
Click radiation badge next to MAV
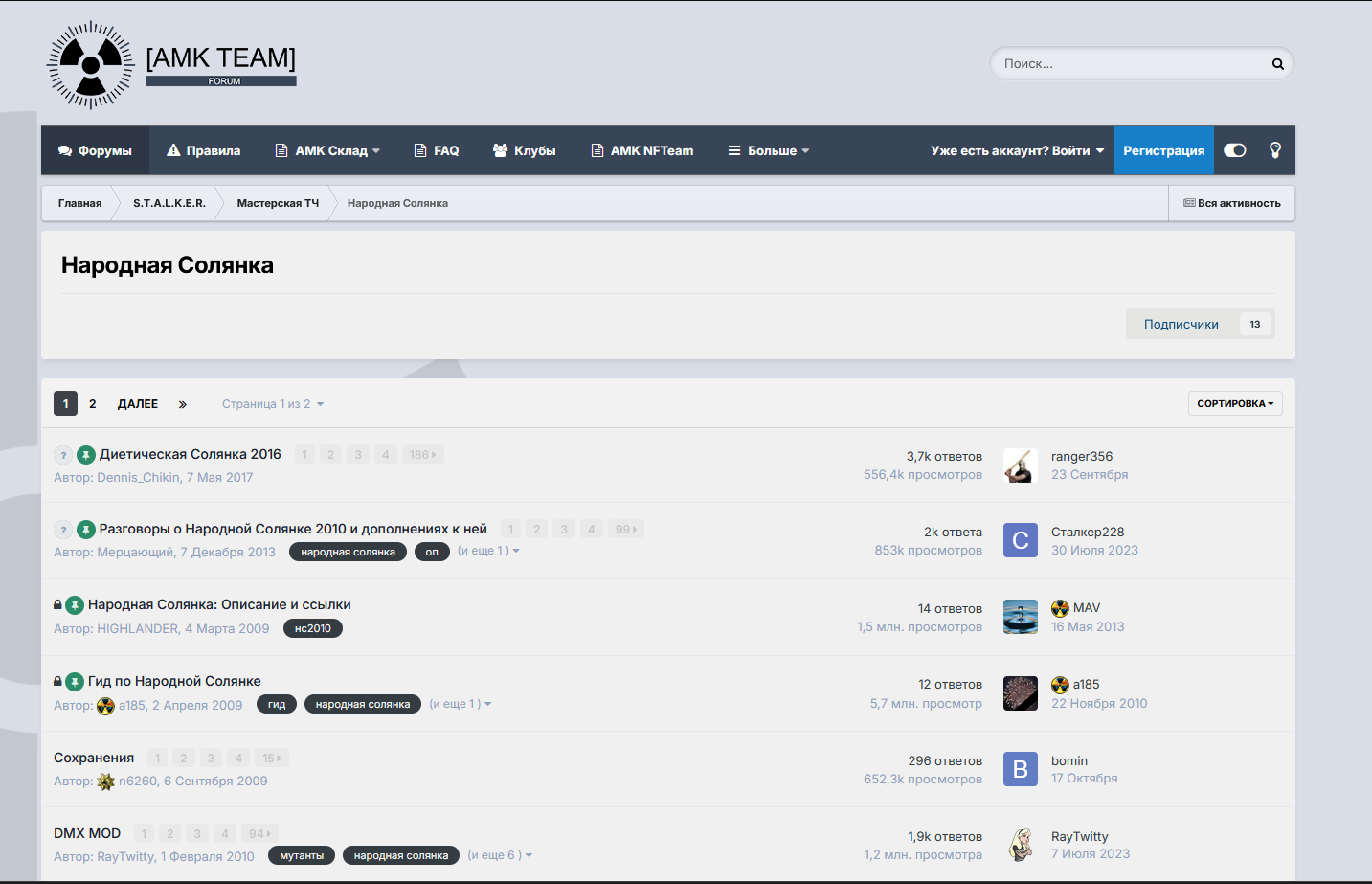click(x=1060, y=608)
